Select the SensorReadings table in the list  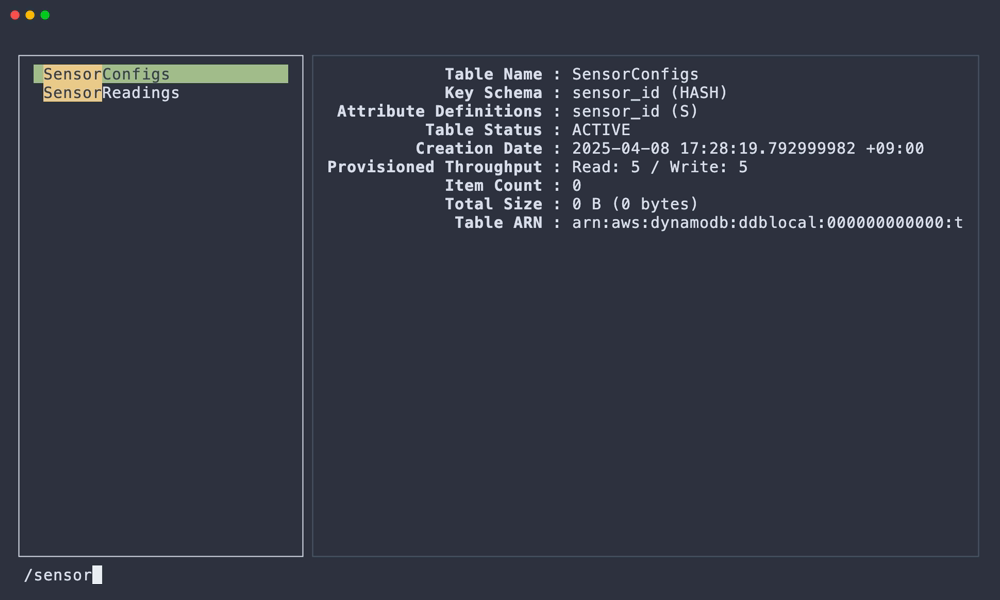pos(111,93)
